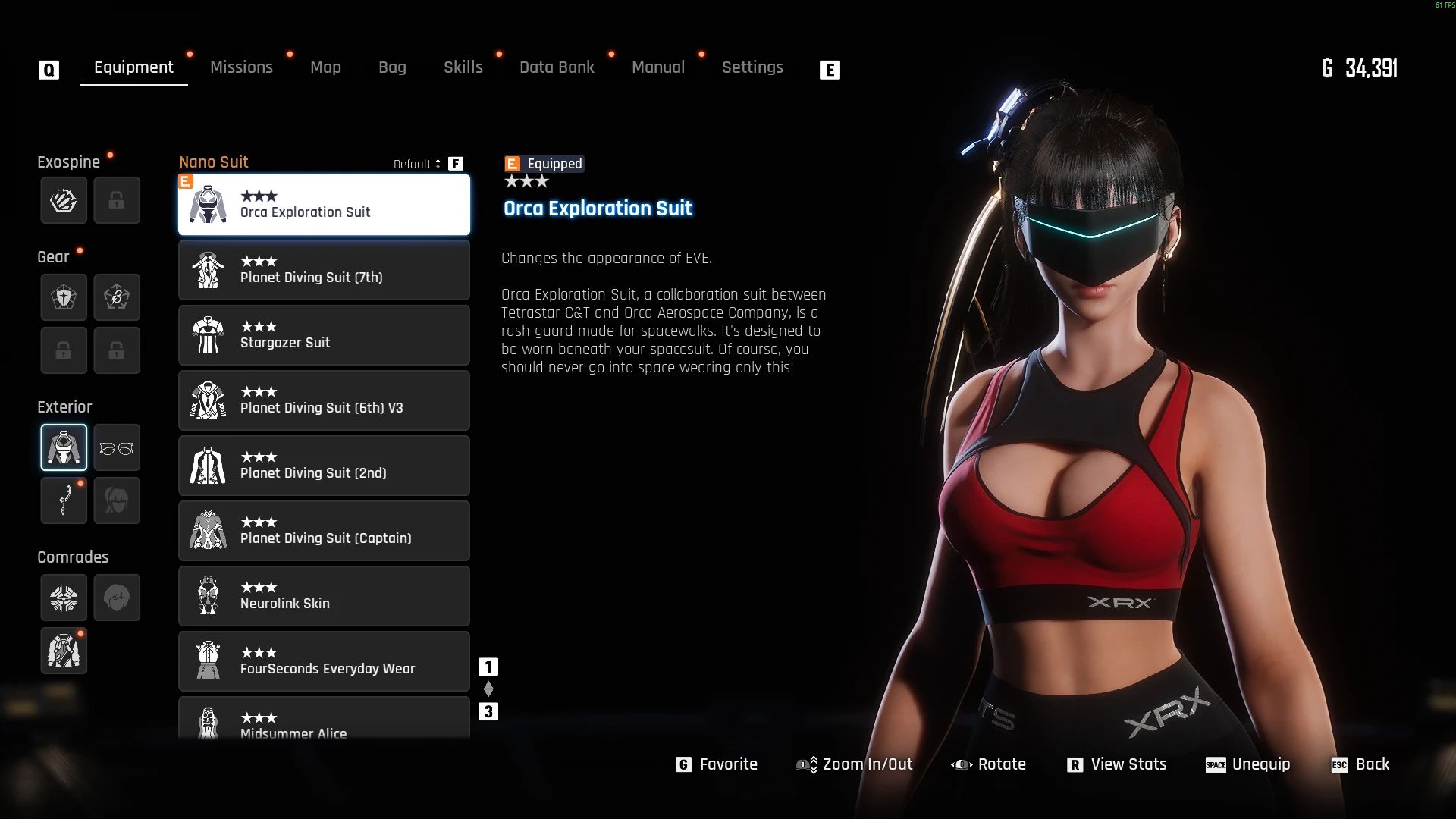The height and width of the screenshot is (819, 1456).
Task: Select the locked fourth Gear slot
Action: coord(117,350)
